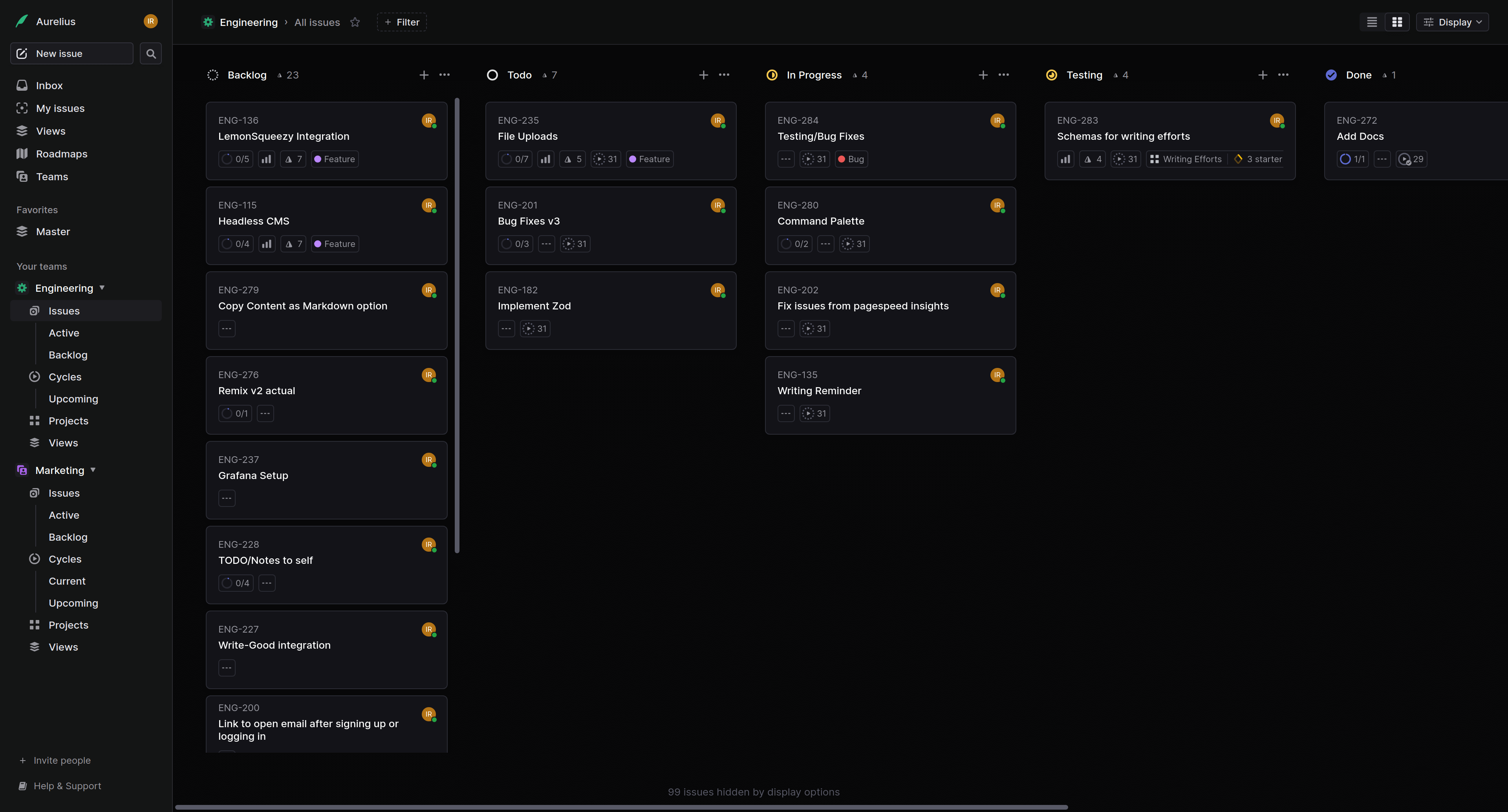Go to Roadmaps in the sidebar
The height and width of the screenshot is (812, 1508).
click(62, 154)
